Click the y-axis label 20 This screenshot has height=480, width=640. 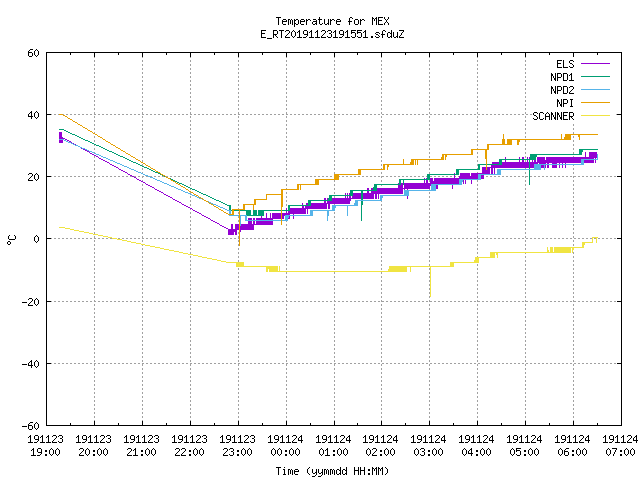33,177
